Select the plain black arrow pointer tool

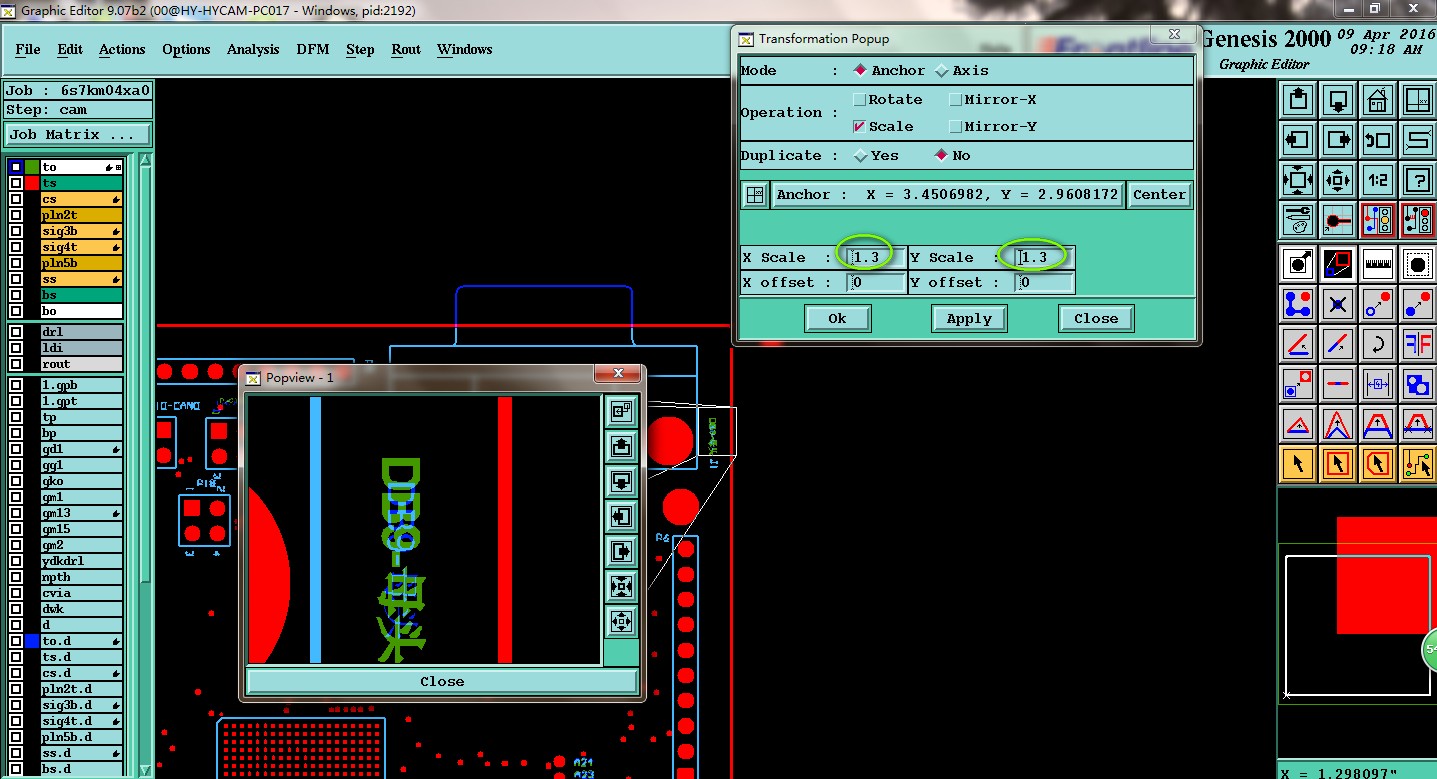[1298, 464]
